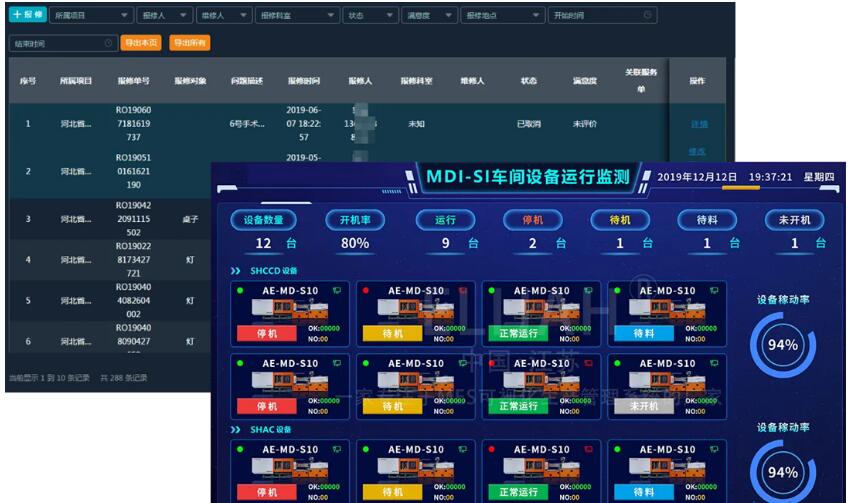Viewport: 849px width, 503px height.
Task: Click clock icon in 开始时间 field
Action: [x=648, y=16]
